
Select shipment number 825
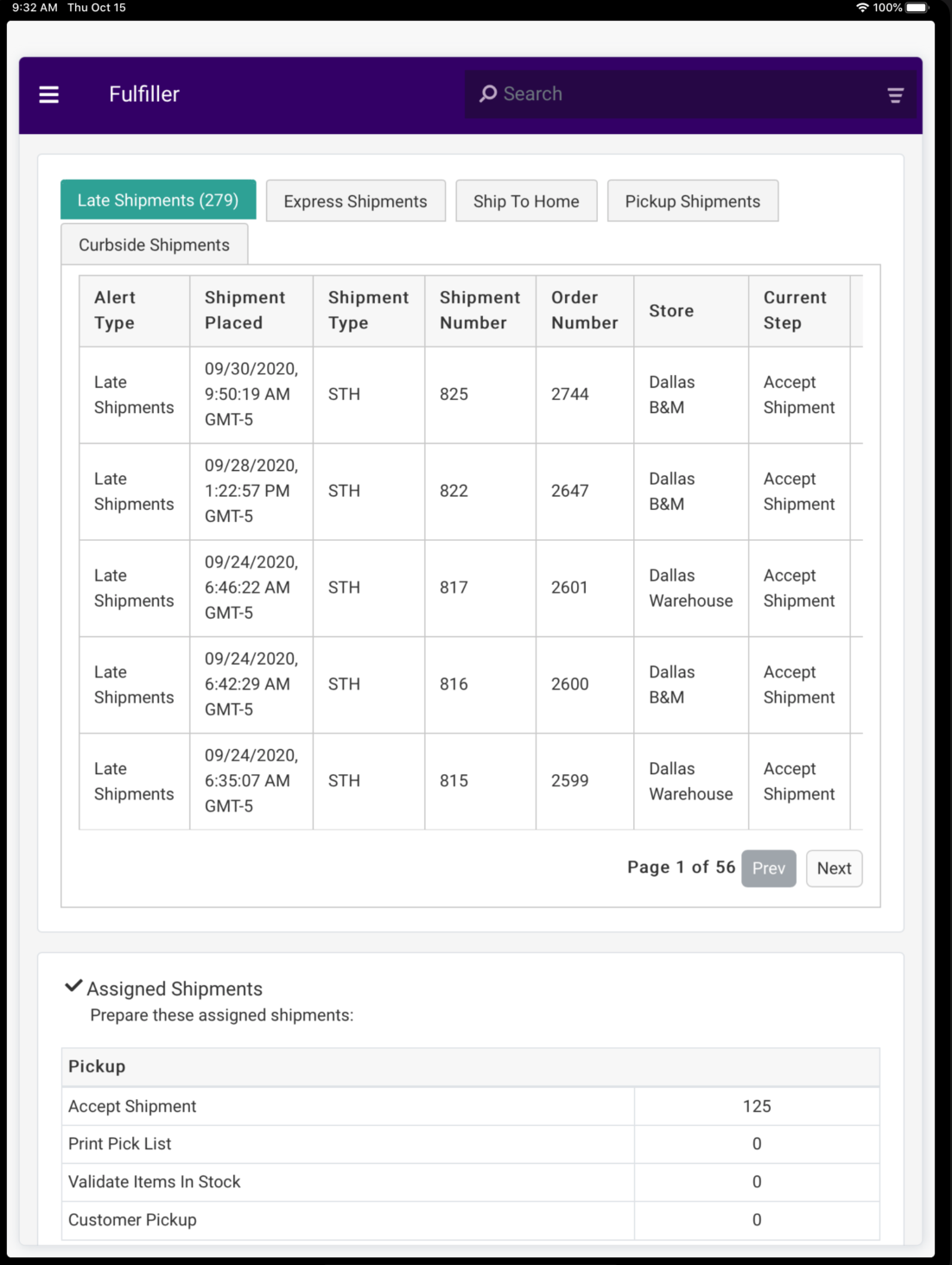tap(454, 394)
